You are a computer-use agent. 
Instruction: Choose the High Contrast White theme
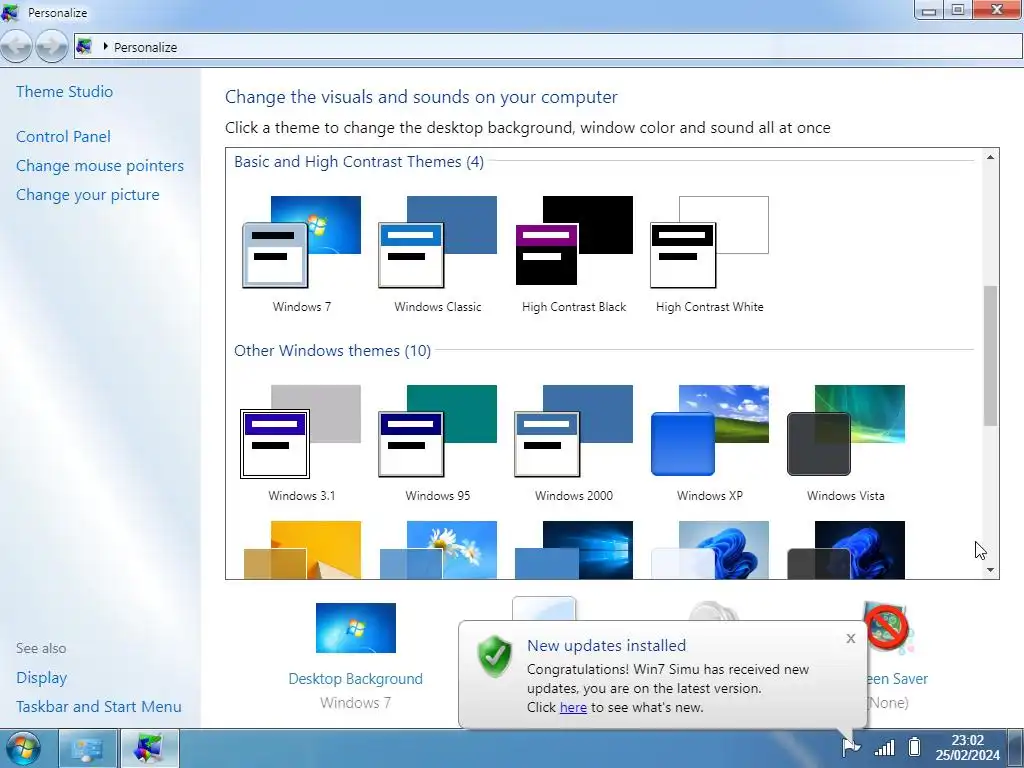710,255
